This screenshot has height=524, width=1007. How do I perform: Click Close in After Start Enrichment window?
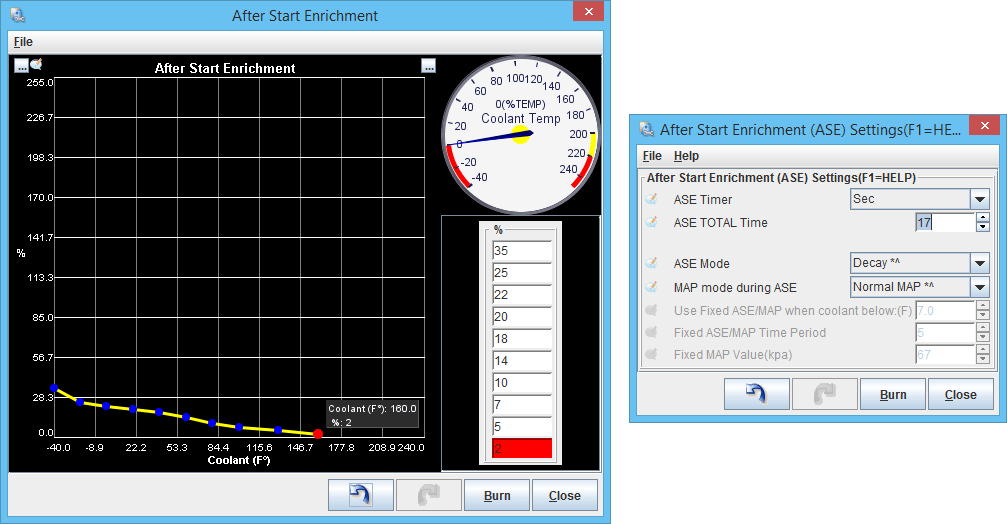pyautogui.click(x=565, y=495)
